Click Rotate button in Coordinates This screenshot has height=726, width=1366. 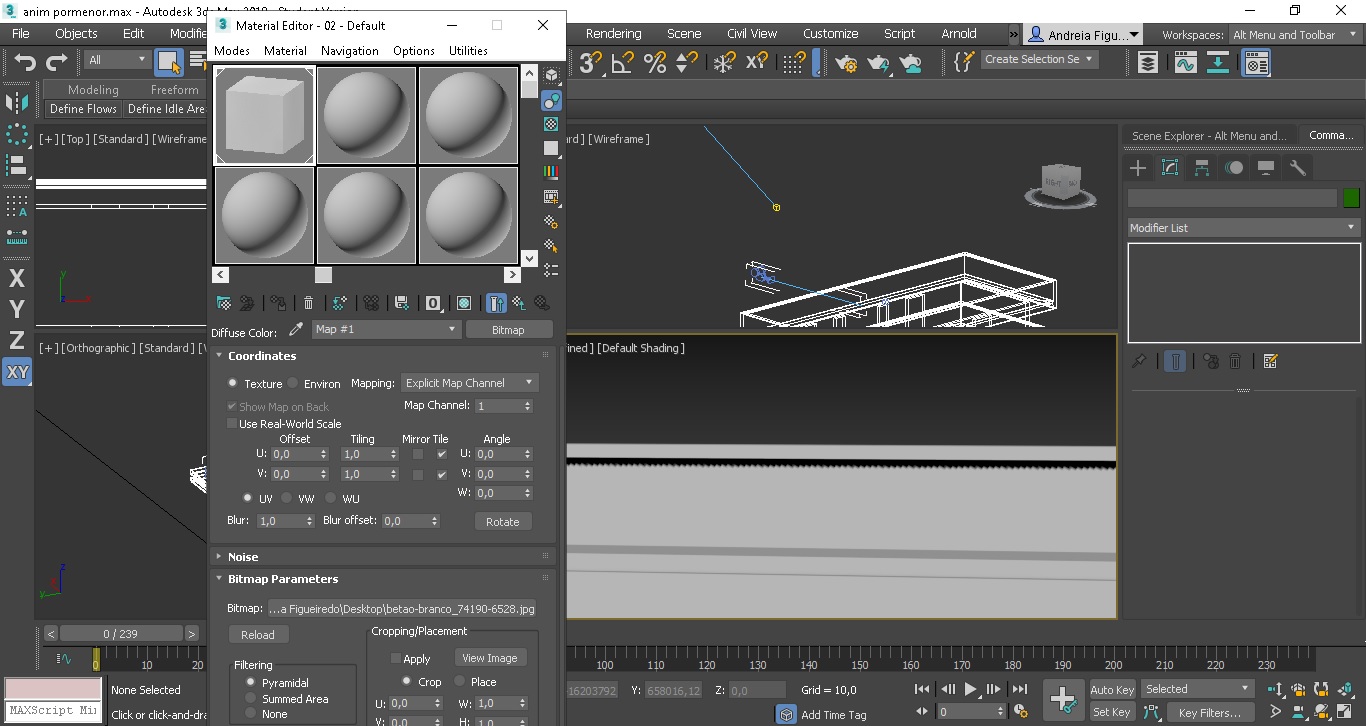coord(502,522)
